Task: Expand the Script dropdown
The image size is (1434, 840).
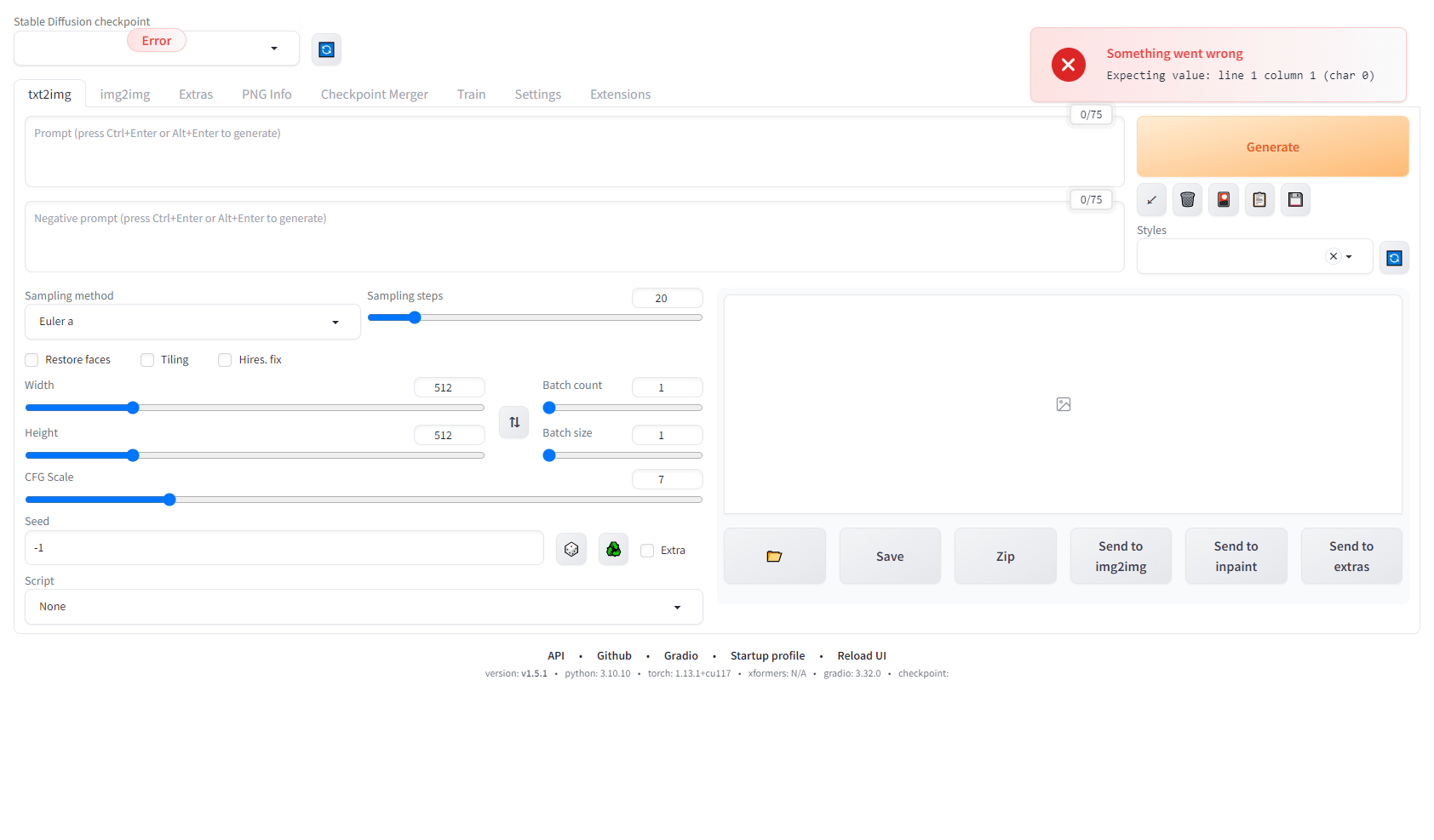Action: tap(364, 607)
